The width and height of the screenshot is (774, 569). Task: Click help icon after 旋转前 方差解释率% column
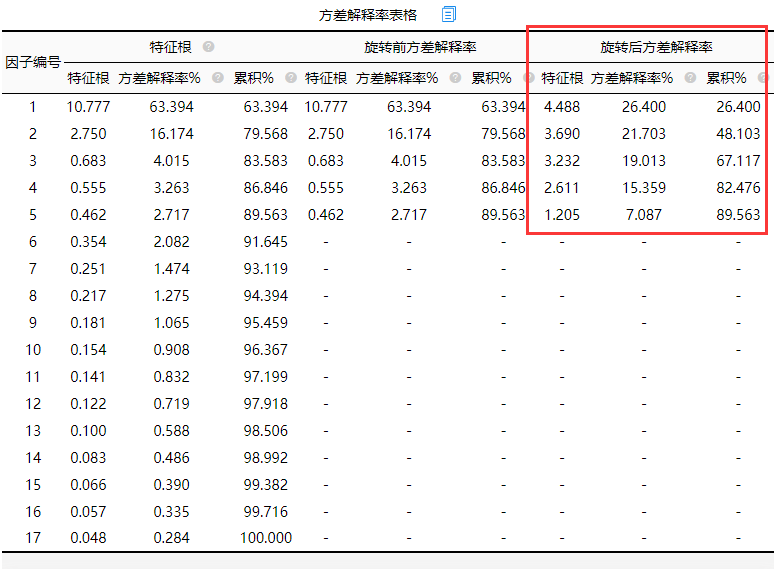456,78
